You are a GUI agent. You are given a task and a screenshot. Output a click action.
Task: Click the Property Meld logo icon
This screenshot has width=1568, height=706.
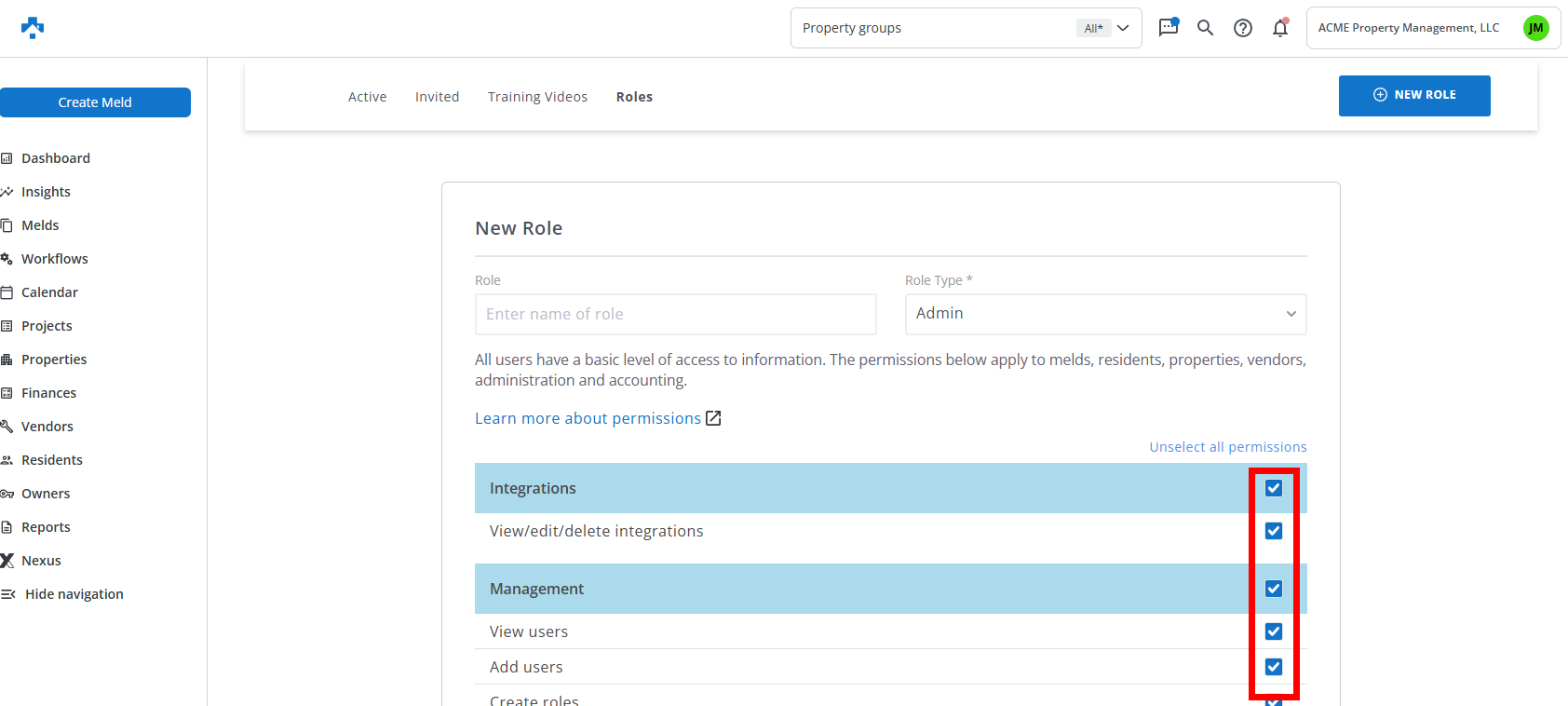[x=33, y=28]
